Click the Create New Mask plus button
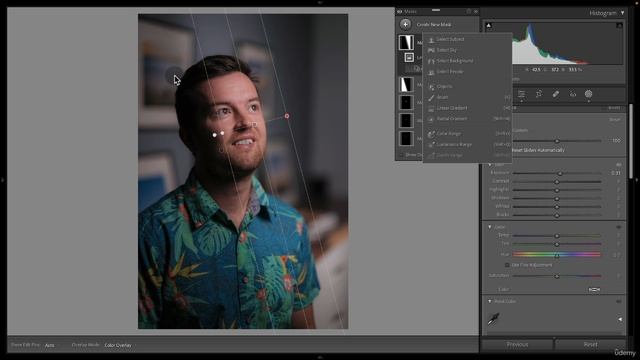Viewport: 640px width, 360px height. (405, 24)
